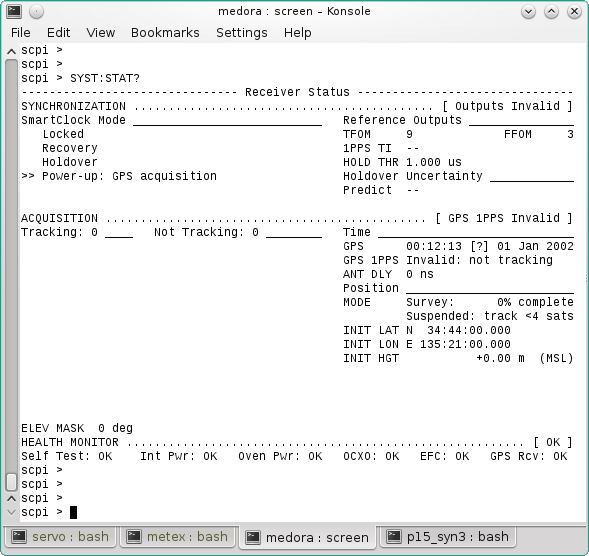589x556 pixels.
Task: Click the Receiver Status heading
Action: [x=297, y=92]
